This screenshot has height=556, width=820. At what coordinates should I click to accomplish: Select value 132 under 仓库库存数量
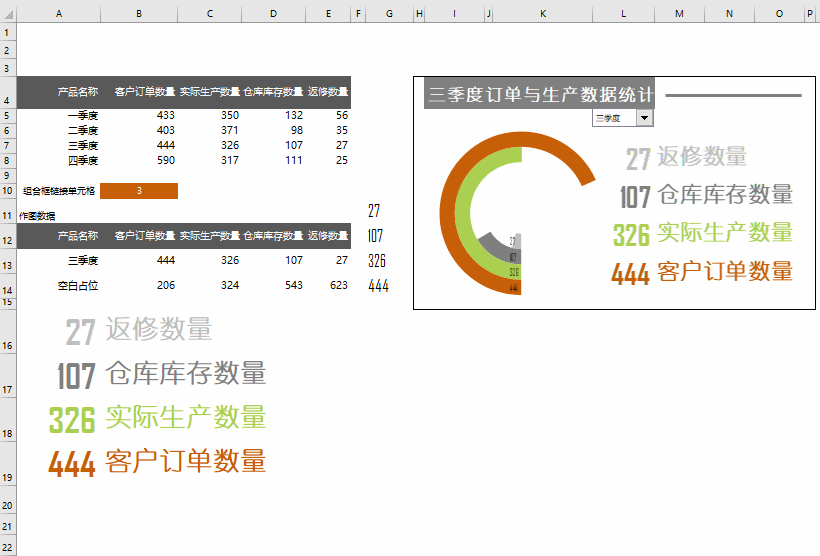click(294, 115)
